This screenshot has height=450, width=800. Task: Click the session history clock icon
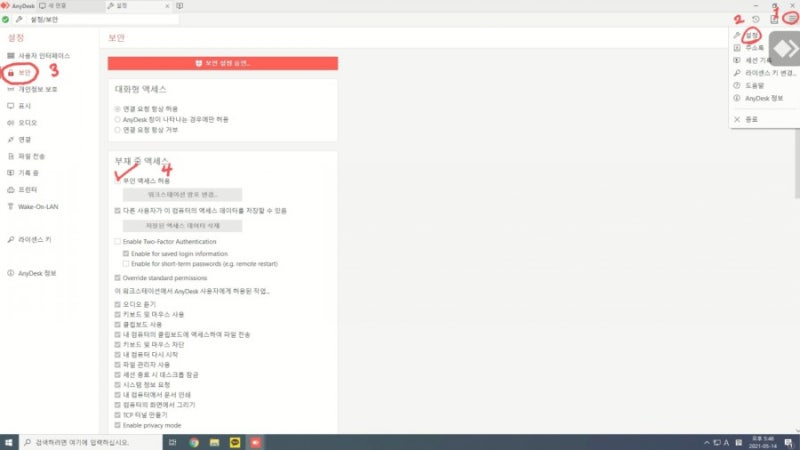pos(756,19)
